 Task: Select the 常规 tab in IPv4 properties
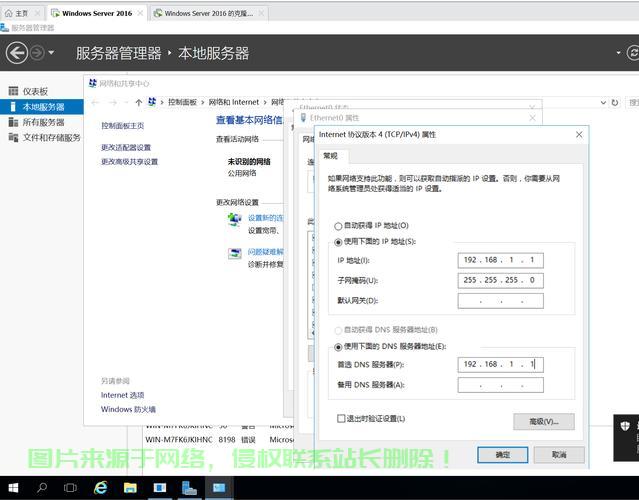pos(331,156)
